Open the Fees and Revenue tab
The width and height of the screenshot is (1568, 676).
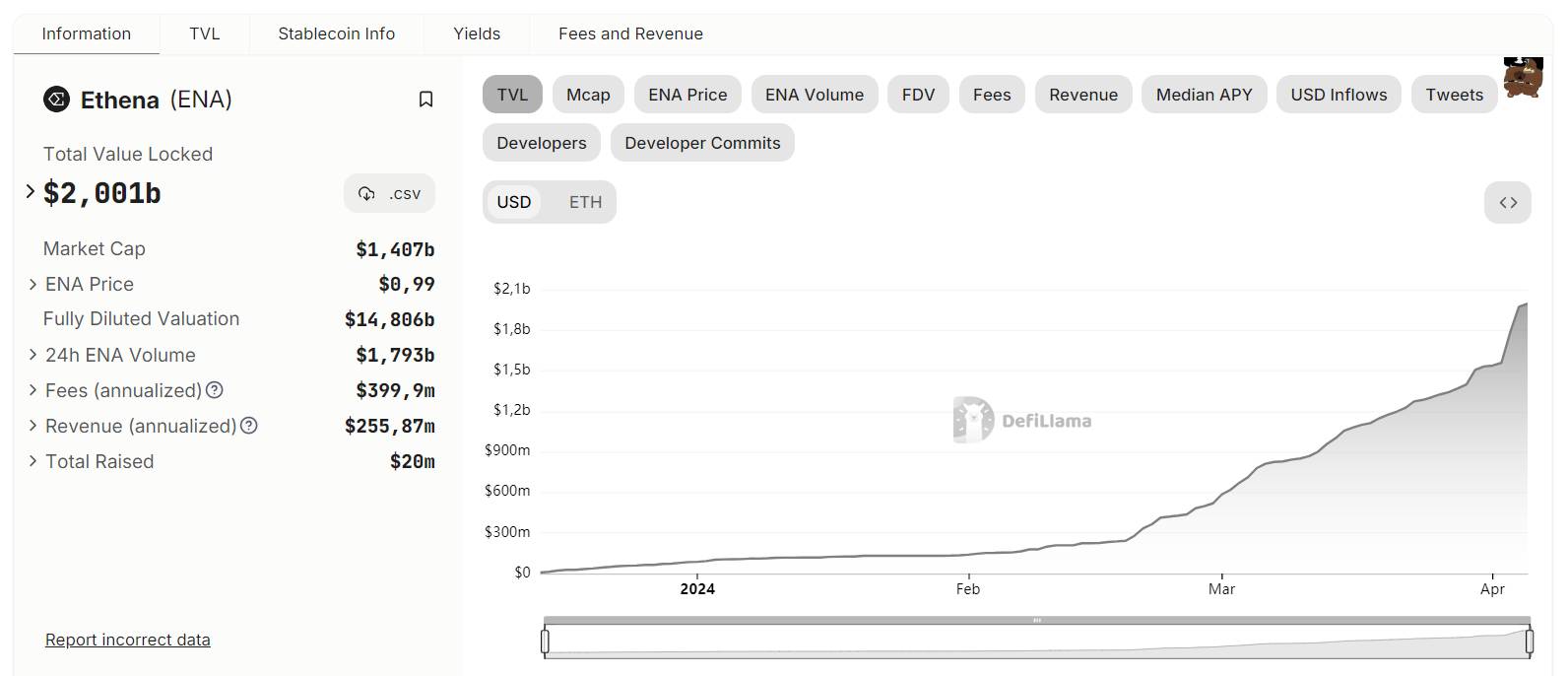pos(631,34)
